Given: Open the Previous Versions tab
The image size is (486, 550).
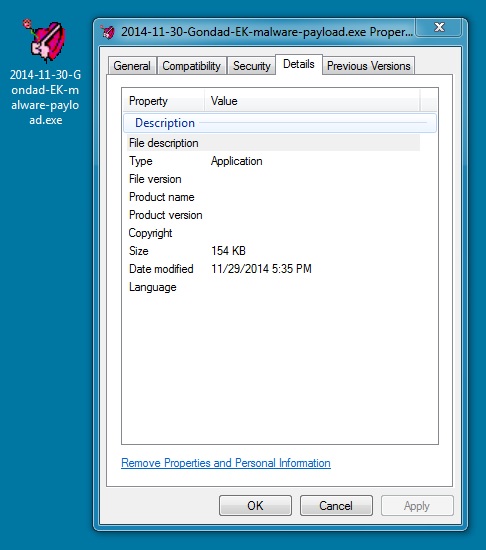Looking at the screenshot, I should [x=369, y=66].
